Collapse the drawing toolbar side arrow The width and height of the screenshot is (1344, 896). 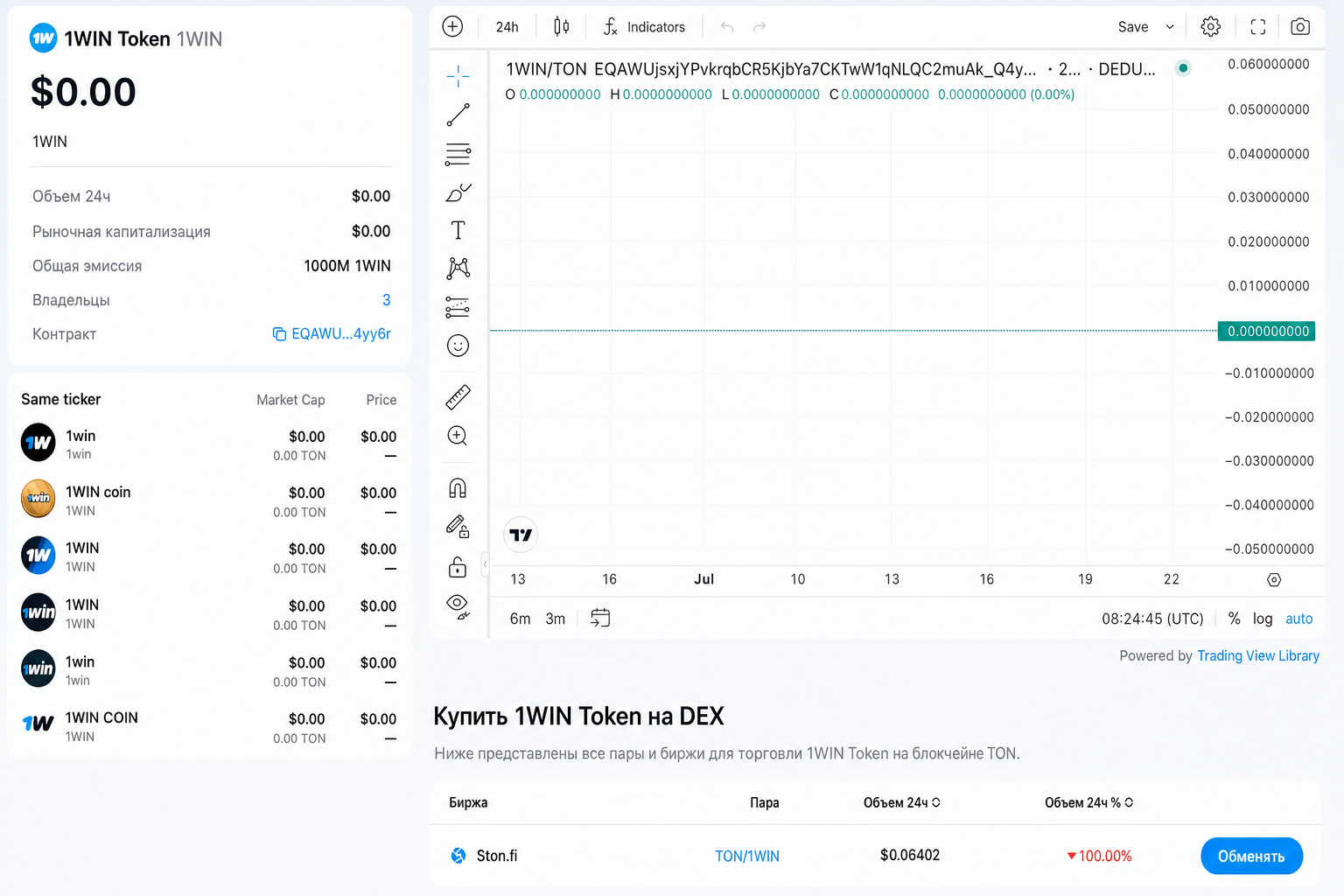coord(485,564)
